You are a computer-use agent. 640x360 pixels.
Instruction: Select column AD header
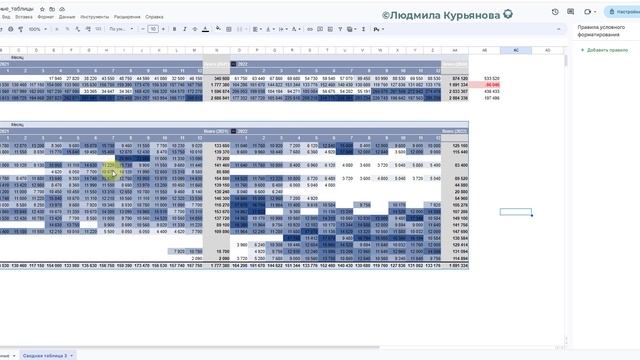548,50
